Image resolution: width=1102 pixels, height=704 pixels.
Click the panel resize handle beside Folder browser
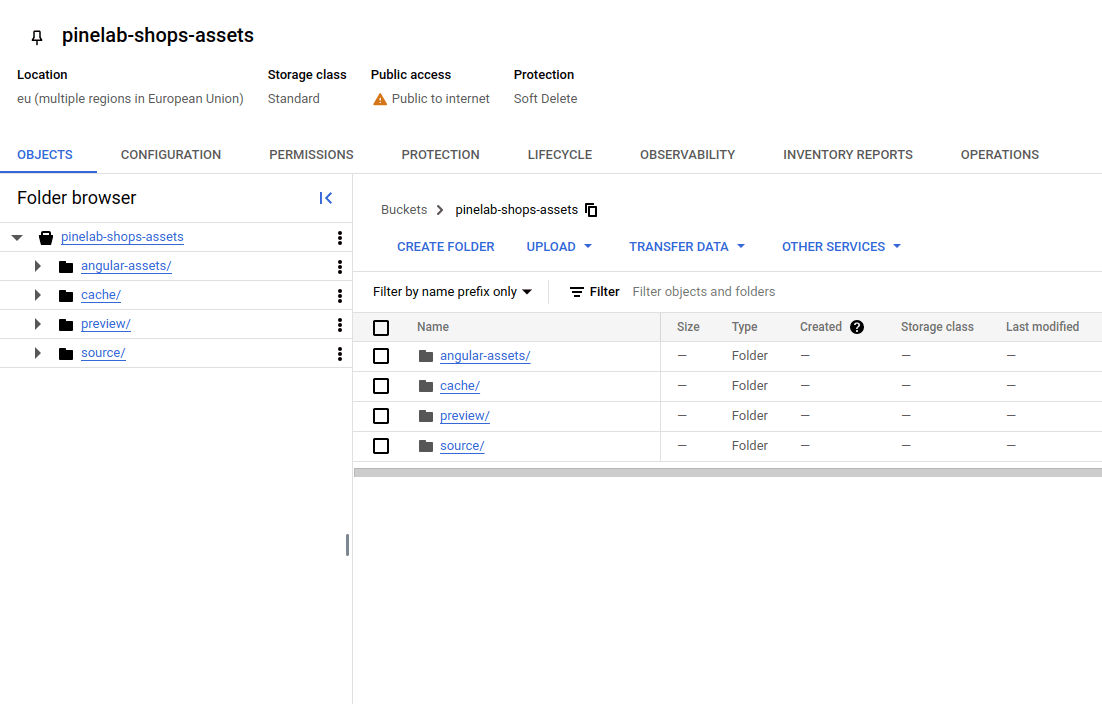tap(347, 545)
